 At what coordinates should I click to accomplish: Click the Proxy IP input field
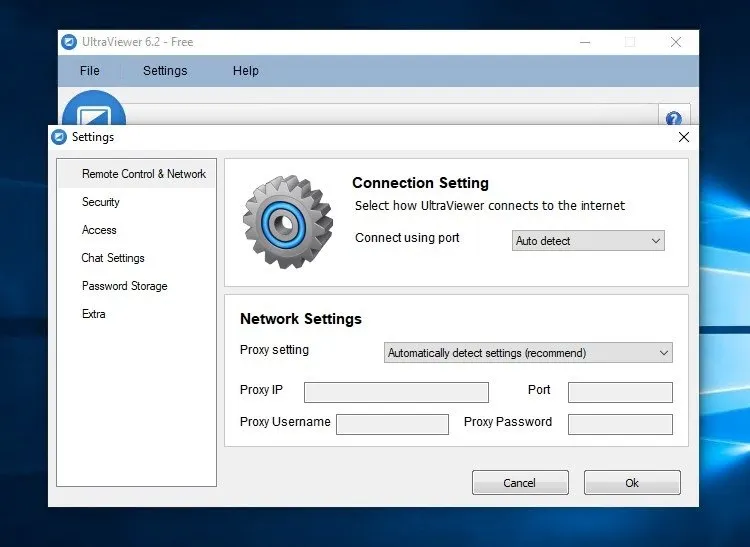[396, 392]
